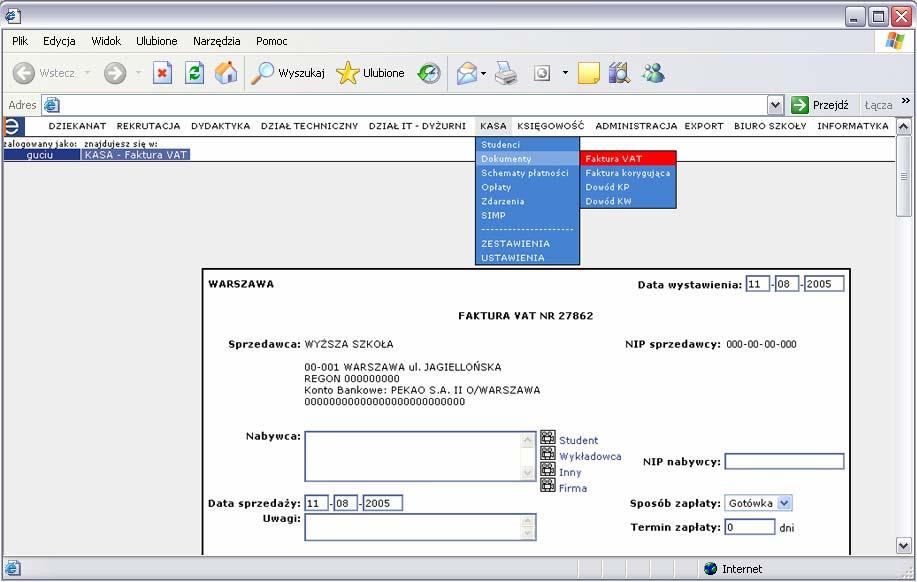Image resolution: width=917 pixels, height=582 pixels.
Task: Open the Narzędzia menu
Action: coord(216,41)
